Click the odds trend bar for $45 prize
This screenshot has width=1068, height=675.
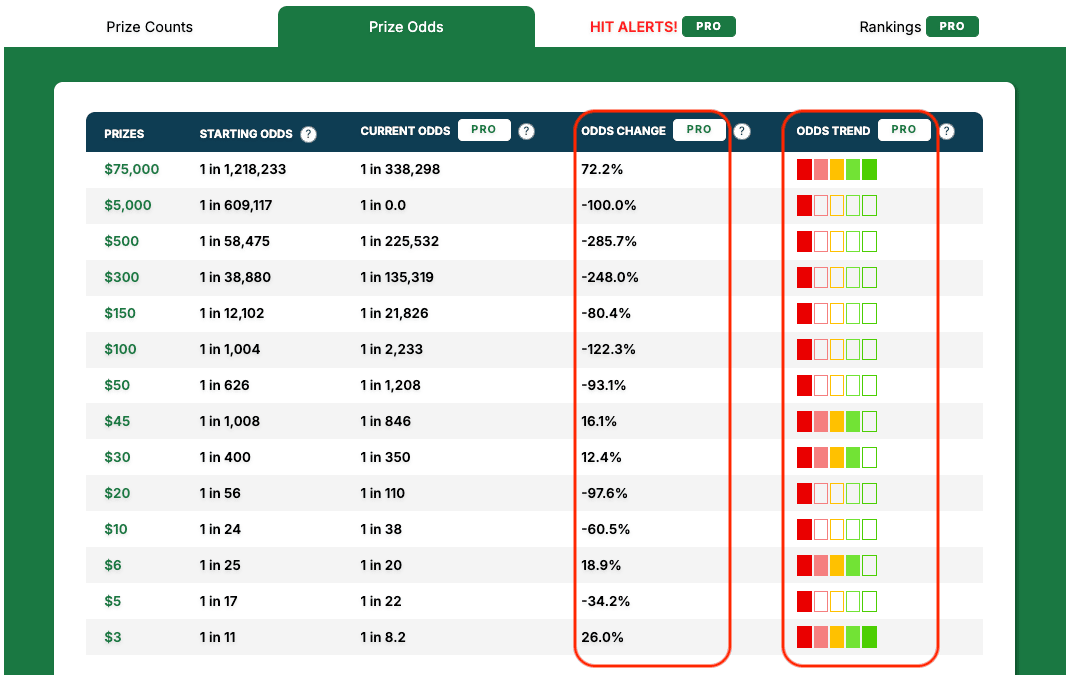[837, 421]
